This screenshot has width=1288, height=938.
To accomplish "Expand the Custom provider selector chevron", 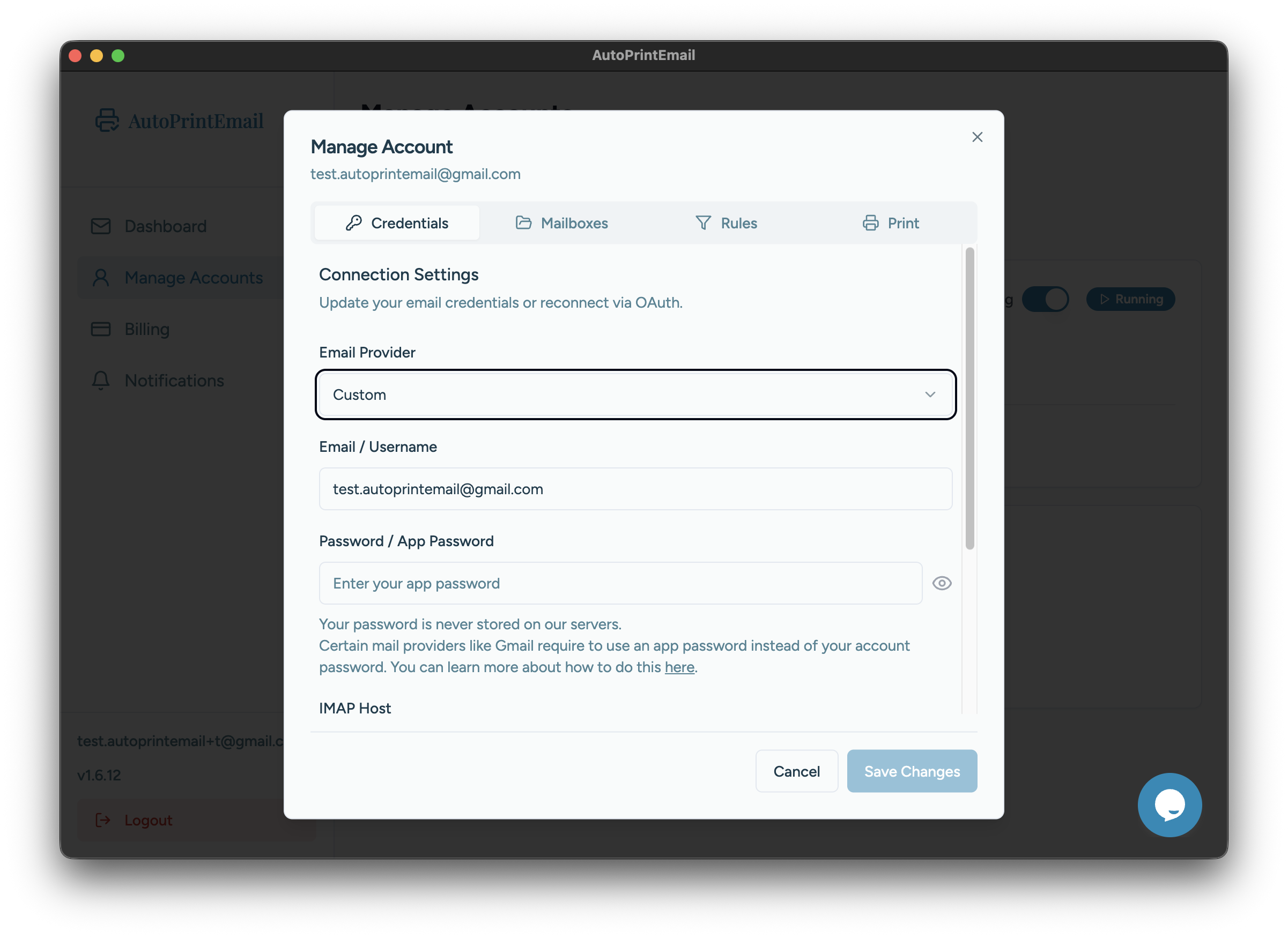I will tap(930, 394).
